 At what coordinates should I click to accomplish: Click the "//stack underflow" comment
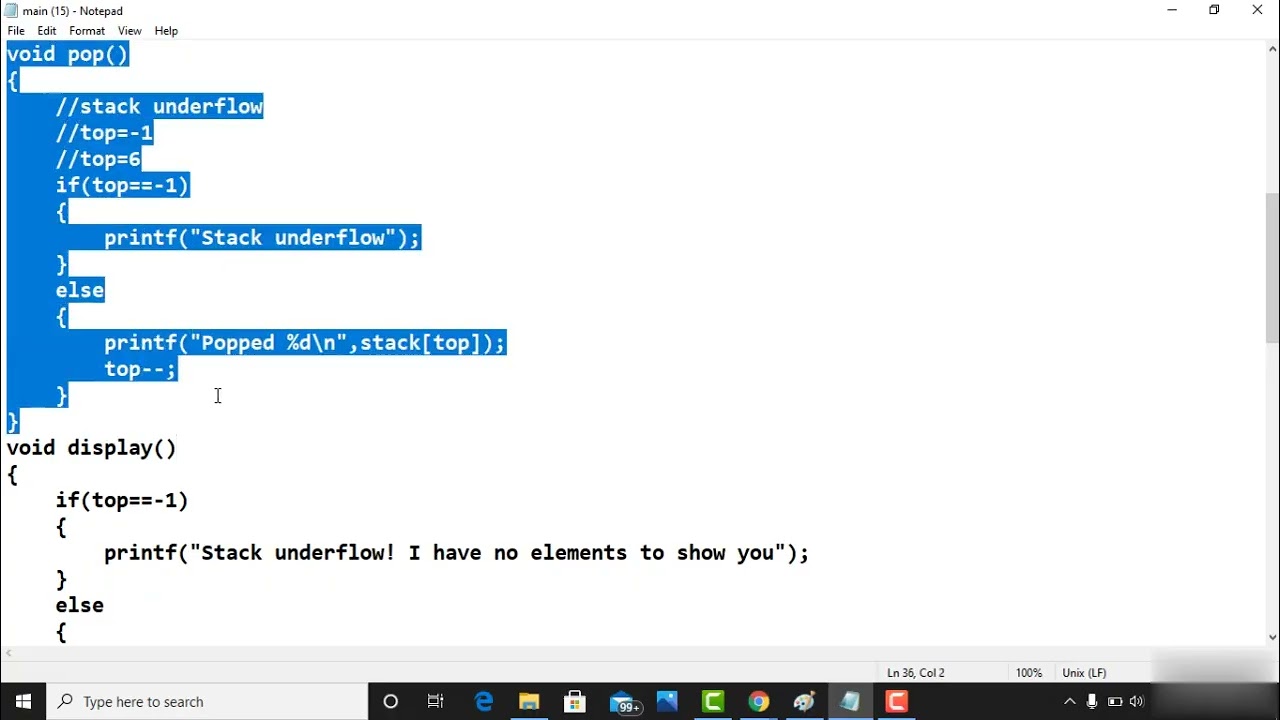click(x=159, y=106)
